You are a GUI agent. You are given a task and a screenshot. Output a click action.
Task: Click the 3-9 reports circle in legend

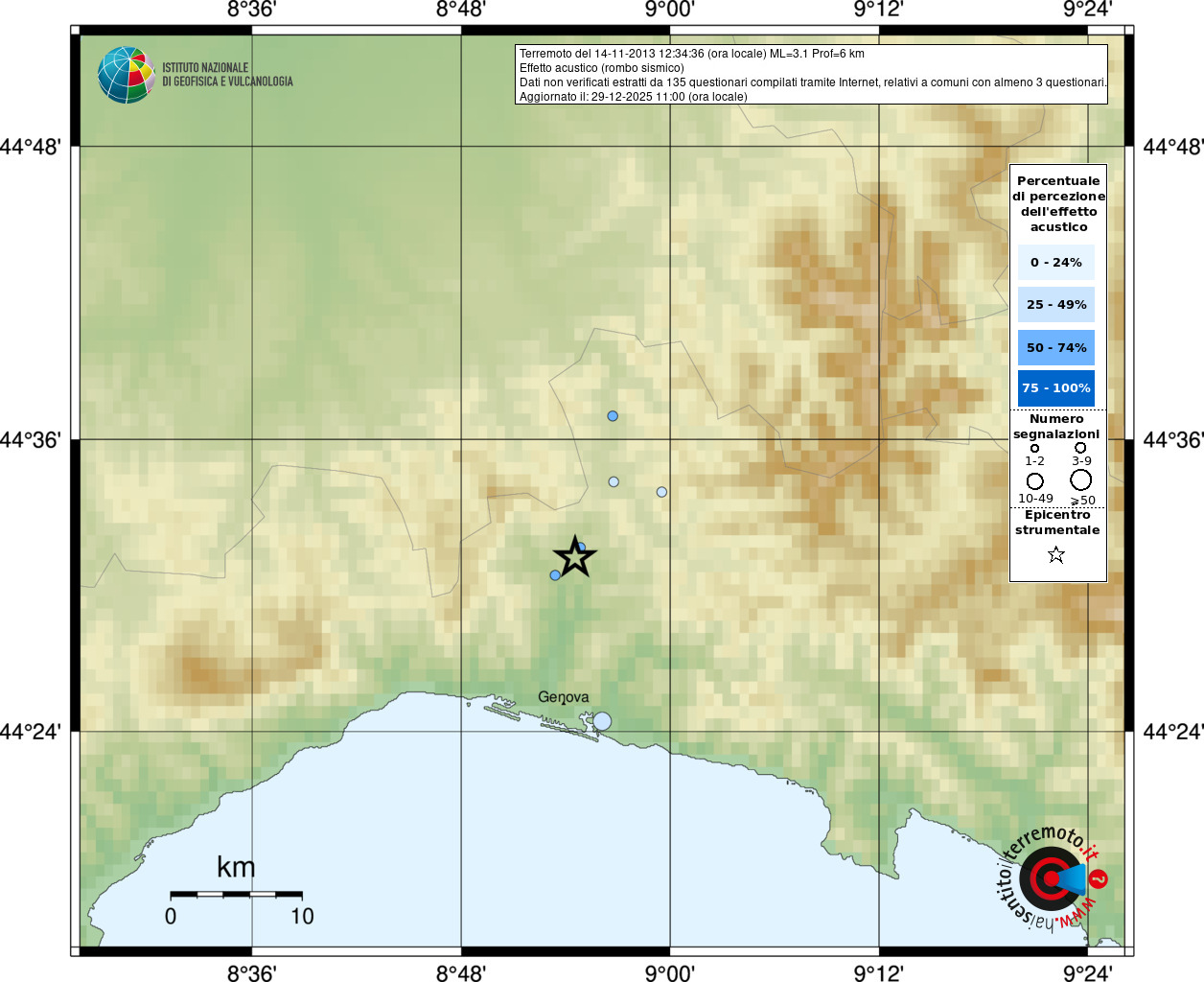click(x=1080, y=447)
